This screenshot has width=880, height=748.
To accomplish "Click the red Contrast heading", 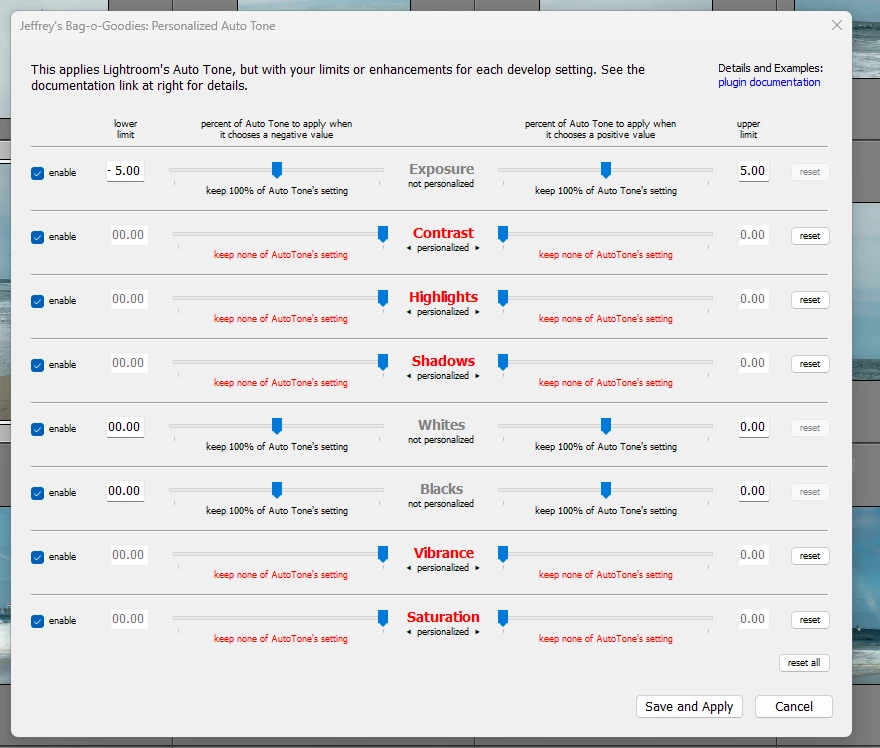I will click(x=443, y=233).
